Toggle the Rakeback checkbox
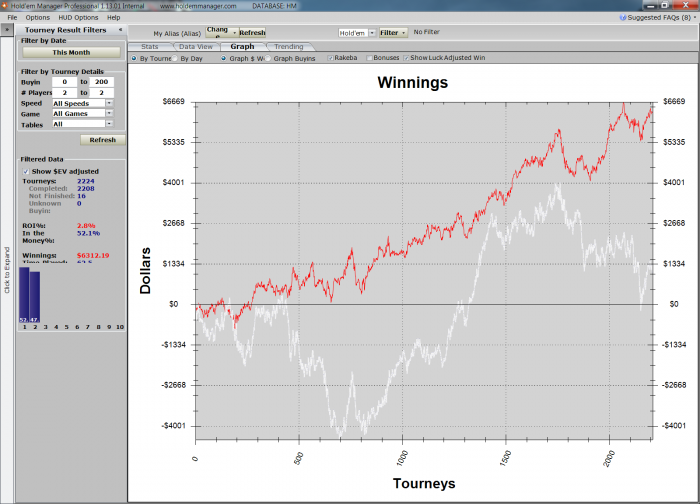Screen dimensions: 700x504 [330, 58]
